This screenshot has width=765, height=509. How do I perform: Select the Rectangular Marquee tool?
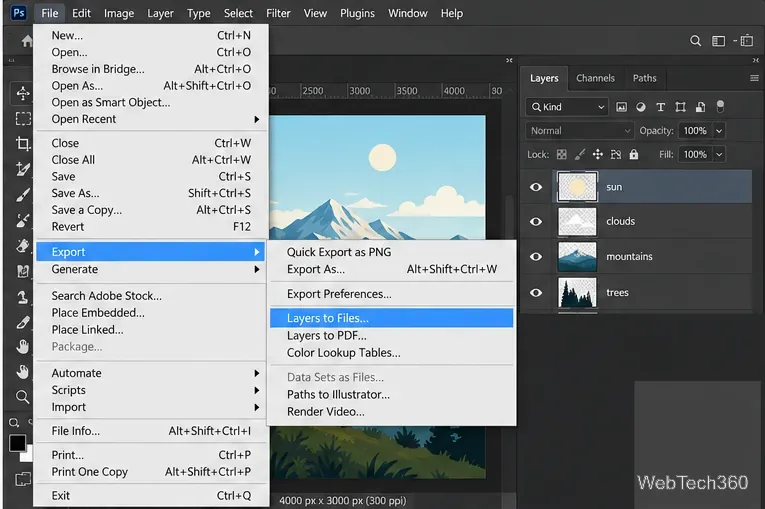click(x=22, y=119)
